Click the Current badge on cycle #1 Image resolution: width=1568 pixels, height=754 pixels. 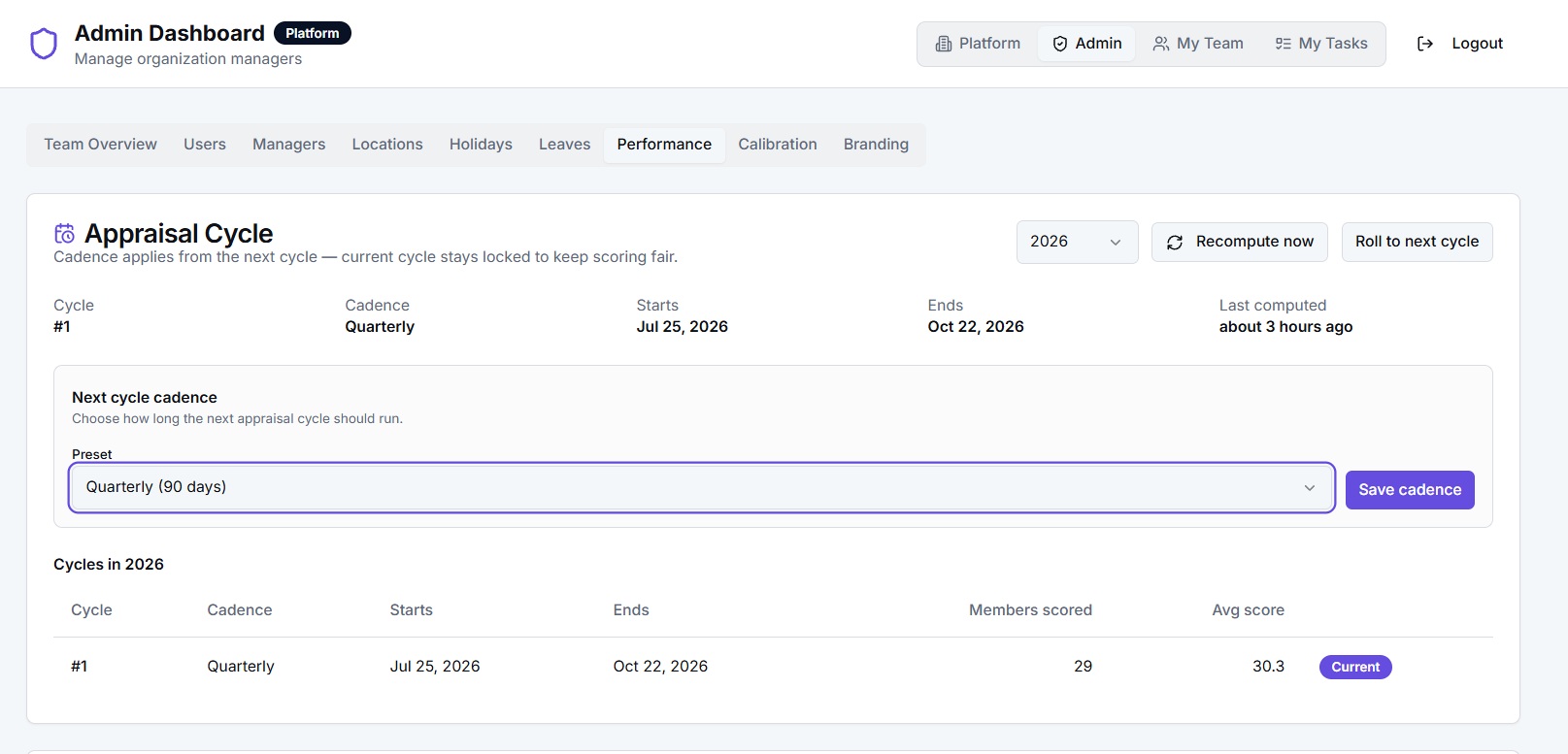1355,667
